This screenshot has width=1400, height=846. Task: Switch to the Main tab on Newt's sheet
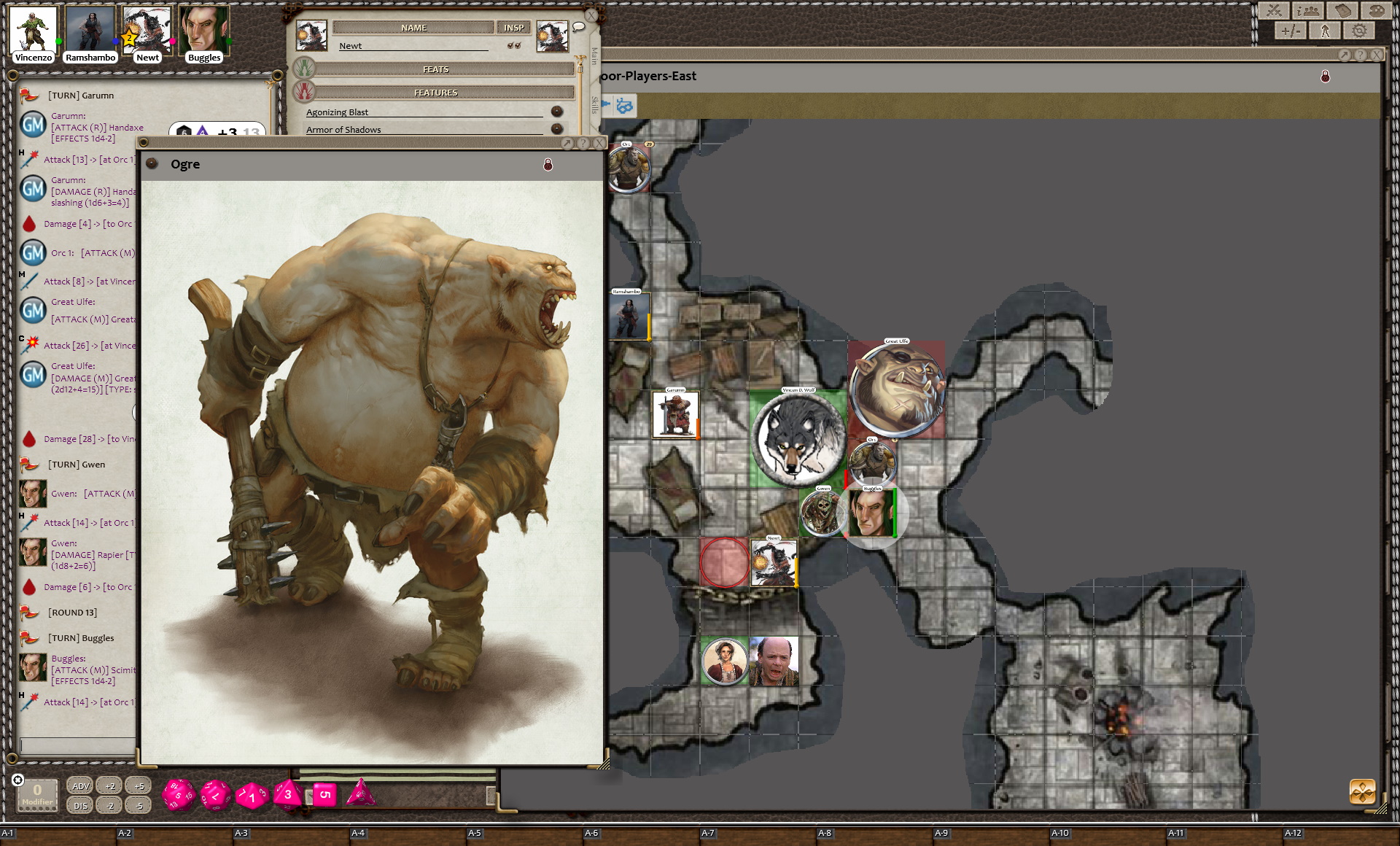(x=594, y=55)
